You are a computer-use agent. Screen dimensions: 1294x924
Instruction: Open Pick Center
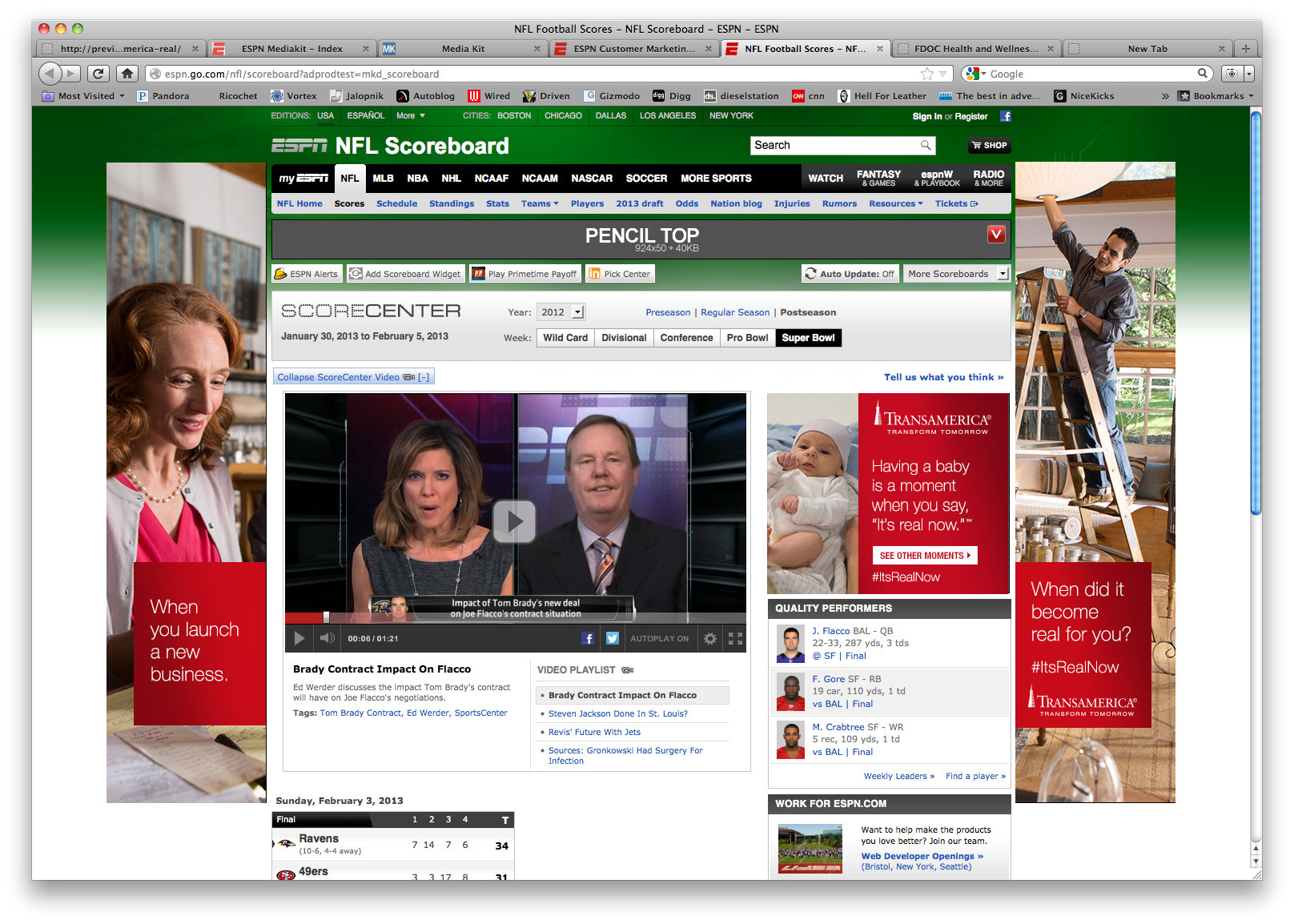[620, 274]
